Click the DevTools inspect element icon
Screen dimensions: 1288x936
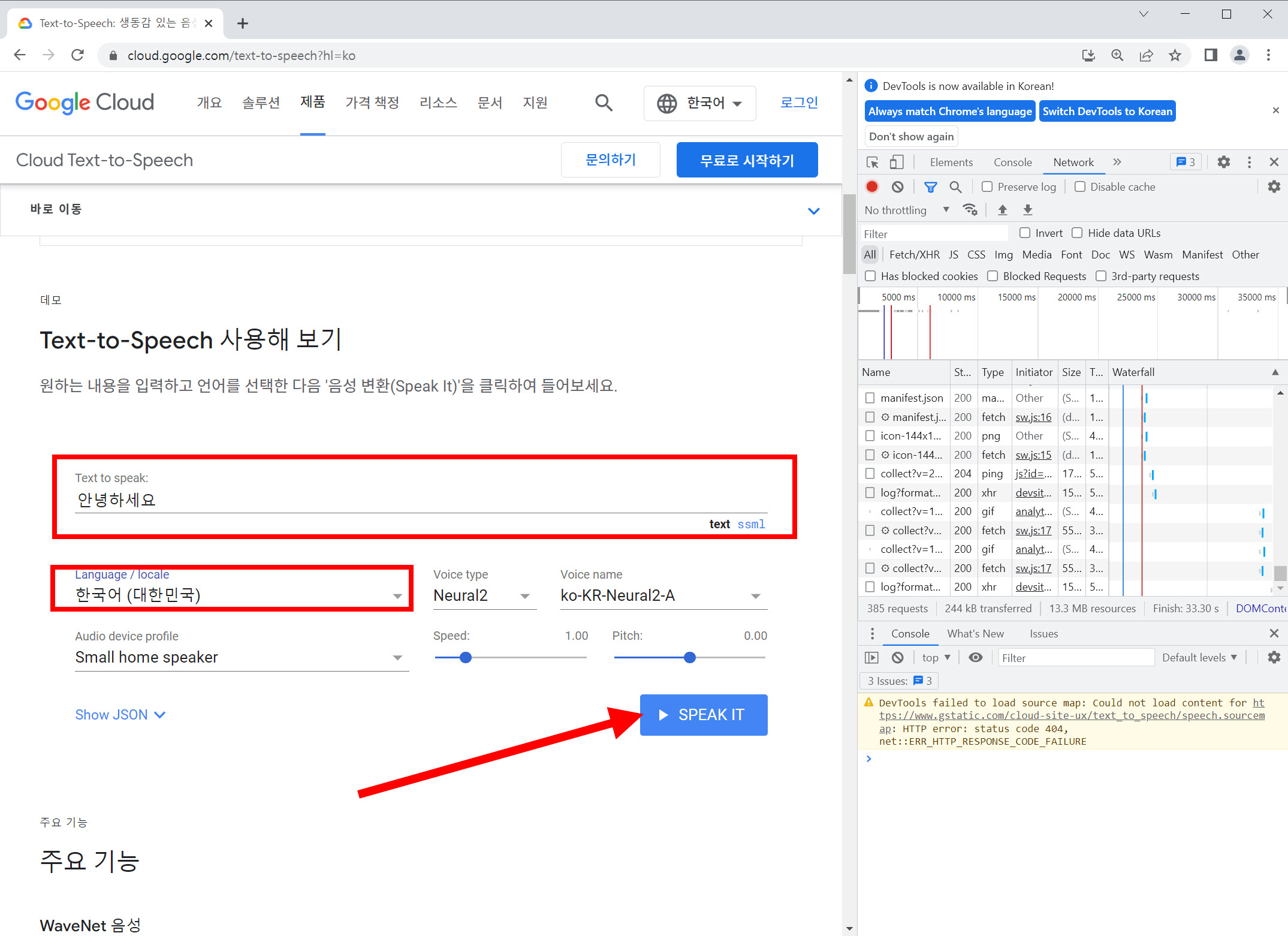tap(873, 162)
